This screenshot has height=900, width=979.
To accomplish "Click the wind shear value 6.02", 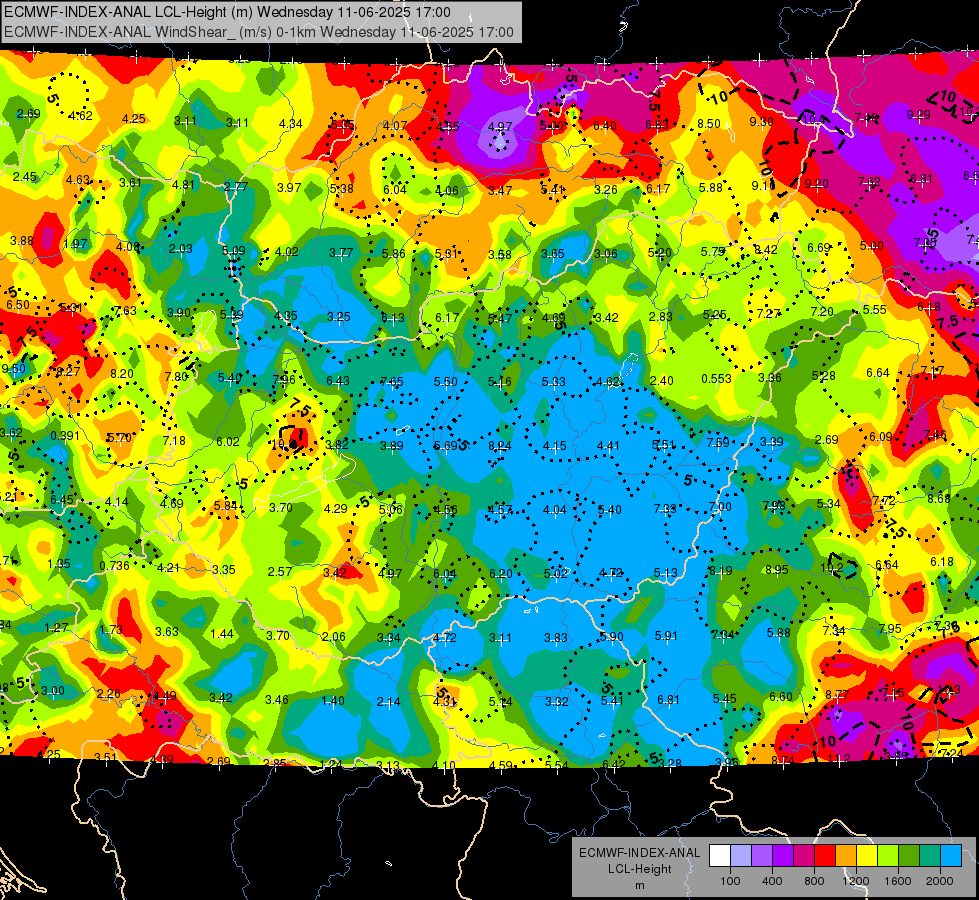I will [x=228, y=442].
